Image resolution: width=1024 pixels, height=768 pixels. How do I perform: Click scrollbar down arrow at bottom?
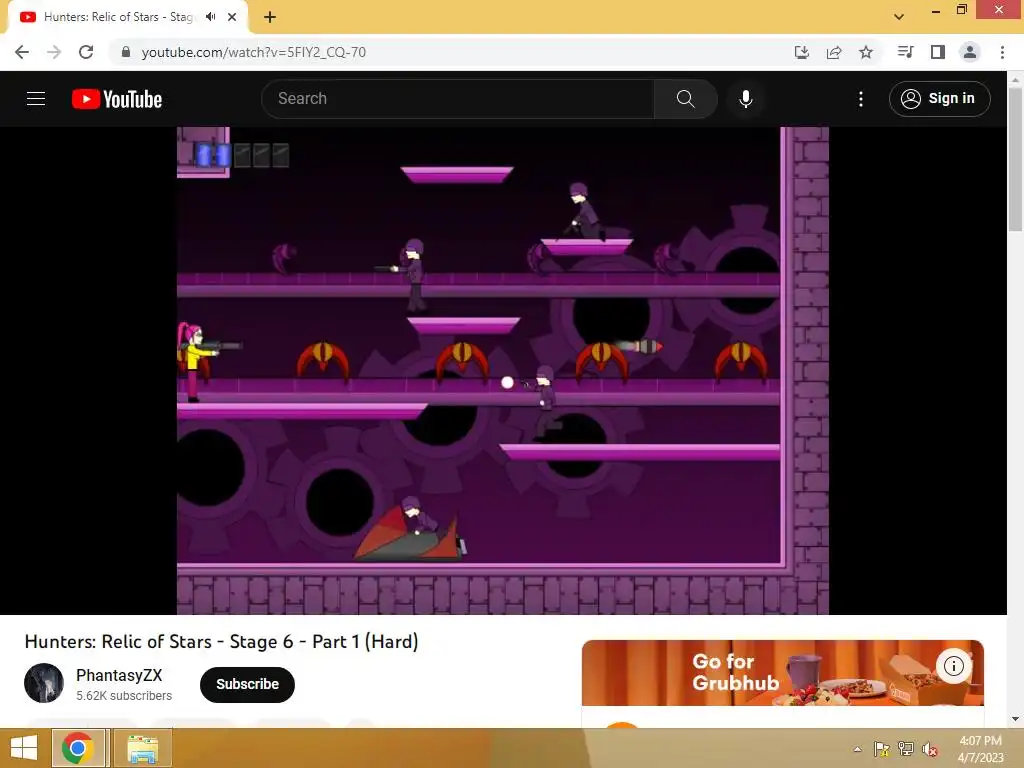tap(1015, 719)
